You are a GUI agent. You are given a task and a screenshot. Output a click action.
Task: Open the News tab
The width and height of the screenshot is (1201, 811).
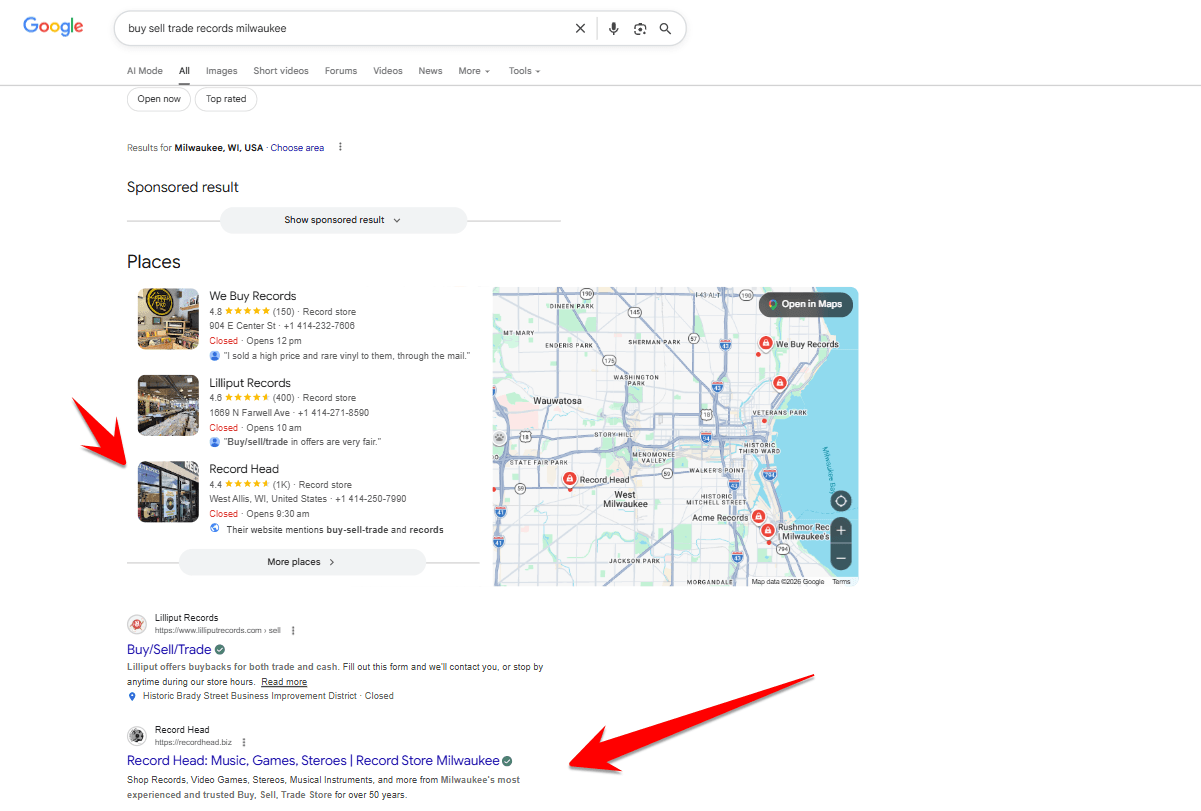430,71
